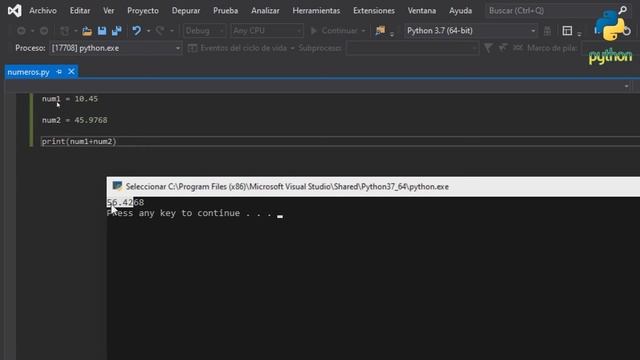Screen dimensions: 640x360
Task: Open the Depurar menu
Action: coord(186,11)
